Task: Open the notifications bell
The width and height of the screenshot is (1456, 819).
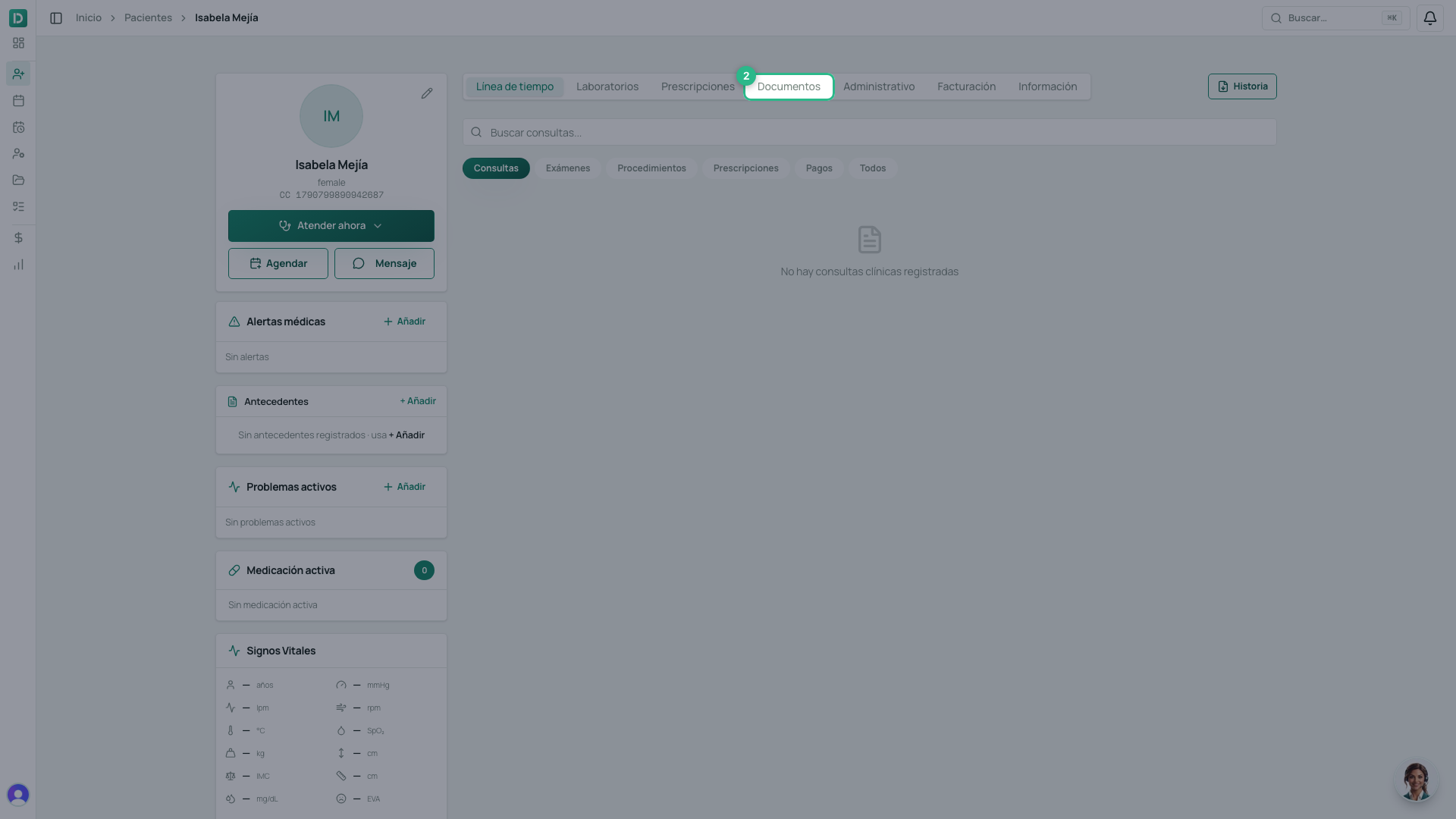Action: [1429, 17]
